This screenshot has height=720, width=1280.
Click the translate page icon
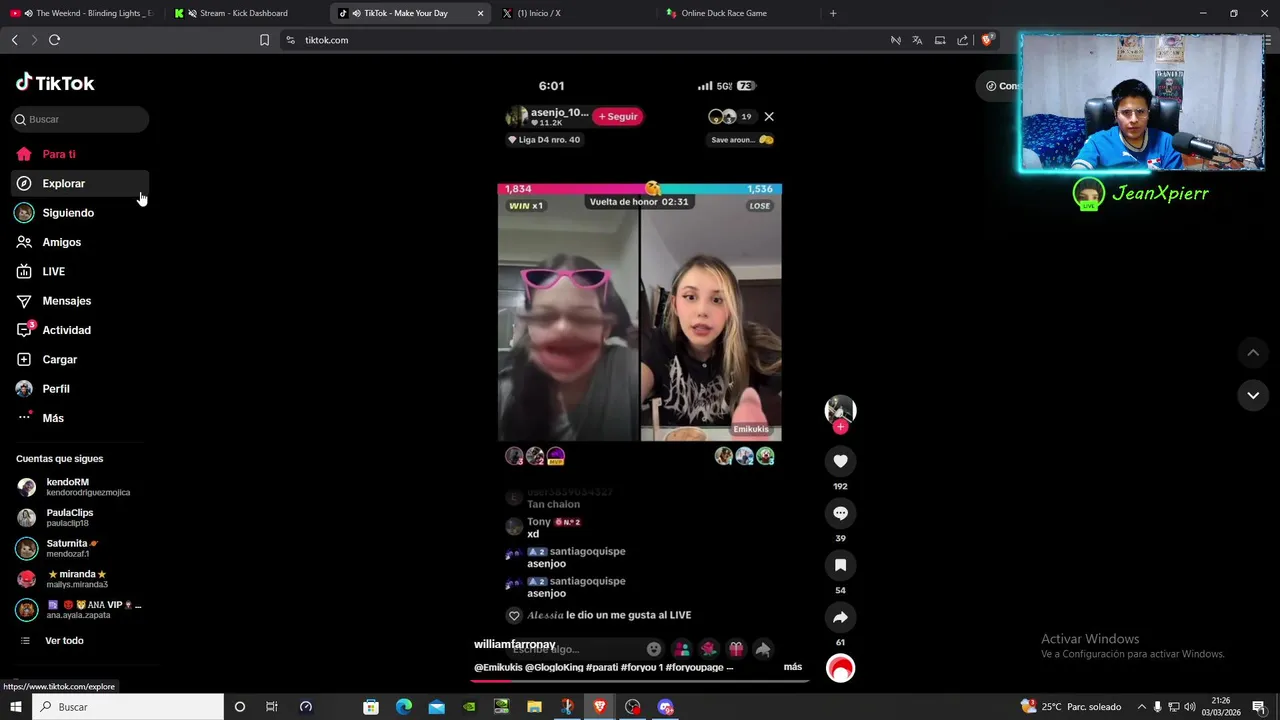(917, 40)
